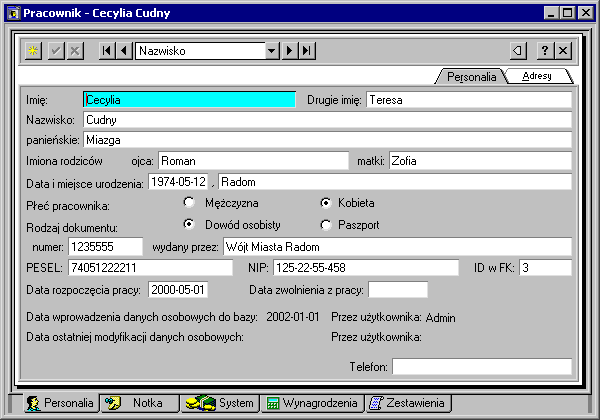600x420 pixels.
Task: Click the Nazwisko field containing Cudny
Action: pos(328,120)
